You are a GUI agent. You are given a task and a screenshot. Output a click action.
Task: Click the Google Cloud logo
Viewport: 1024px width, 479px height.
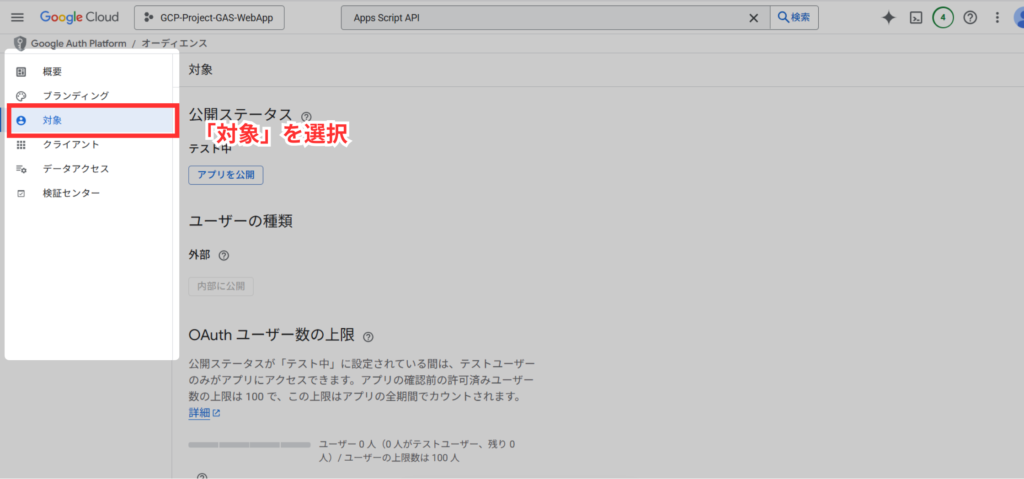[79, 18]
